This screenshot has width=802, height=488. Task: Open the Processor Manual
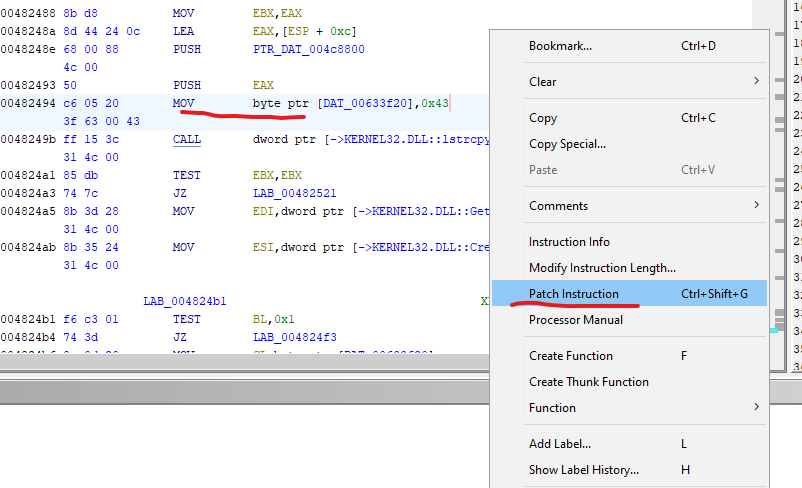click(x=575, y=320)
